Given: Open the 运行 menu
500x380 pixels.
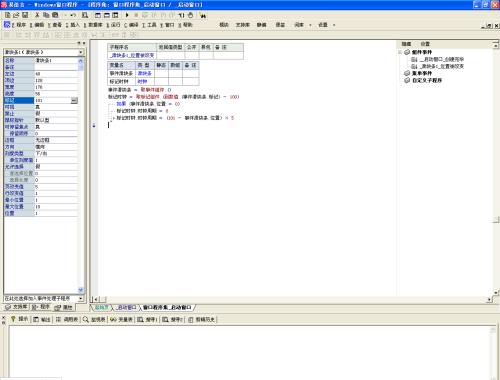Looking at the screenshot, I should (113, 25).
